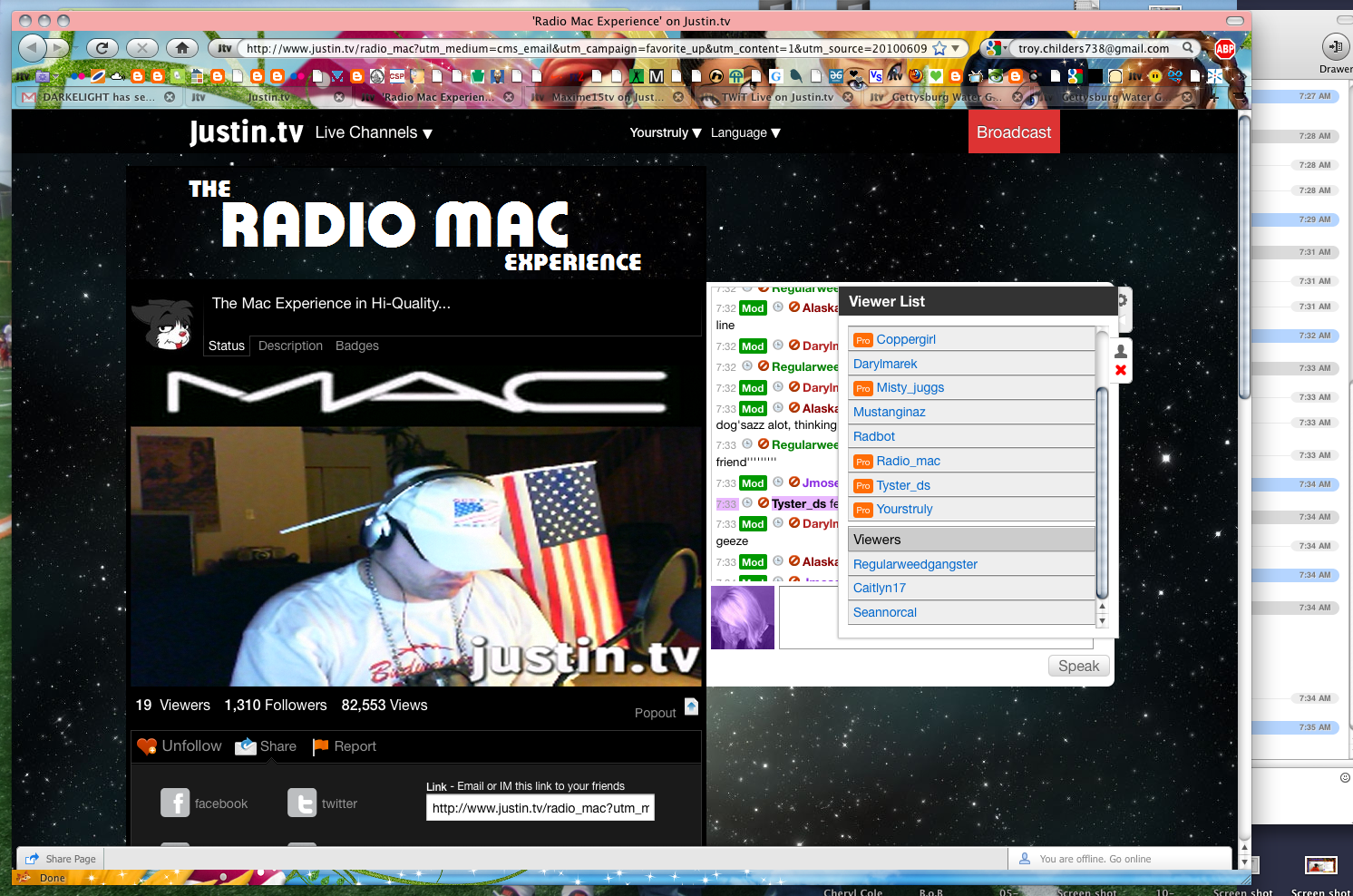This screenshot has height=896, width=1353.
Task: Click the timeout clock next to Tyster_ds
Action: 747,502
